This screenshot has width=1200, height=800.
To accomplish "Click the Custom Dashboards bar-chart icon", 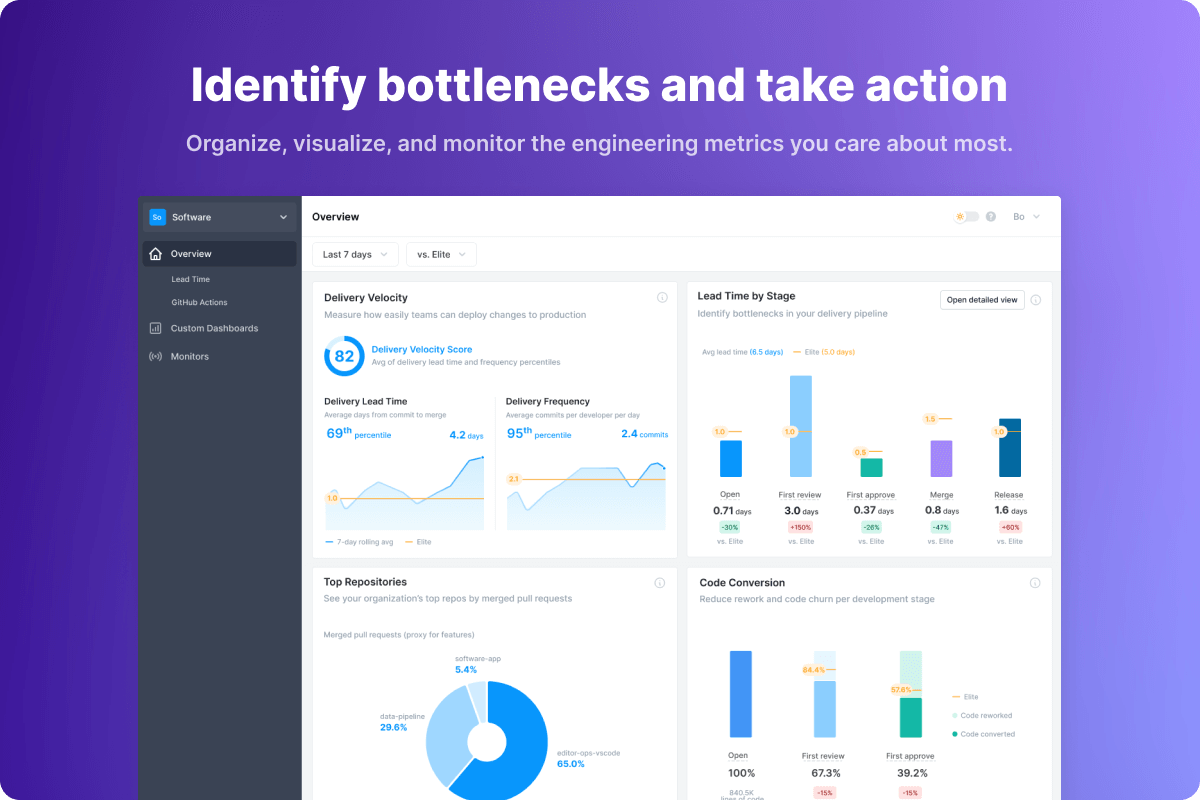I will tap(155, 328).
